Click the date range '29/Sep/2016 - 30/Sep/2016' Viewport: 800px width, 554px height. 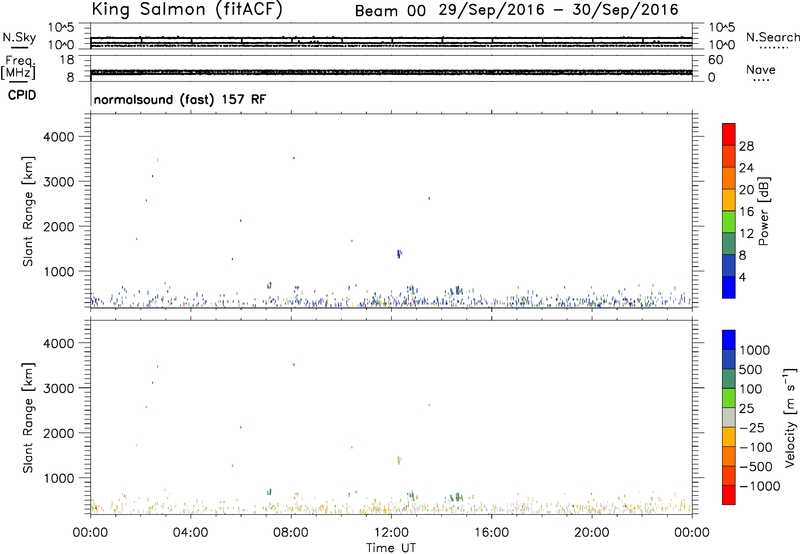559,10
